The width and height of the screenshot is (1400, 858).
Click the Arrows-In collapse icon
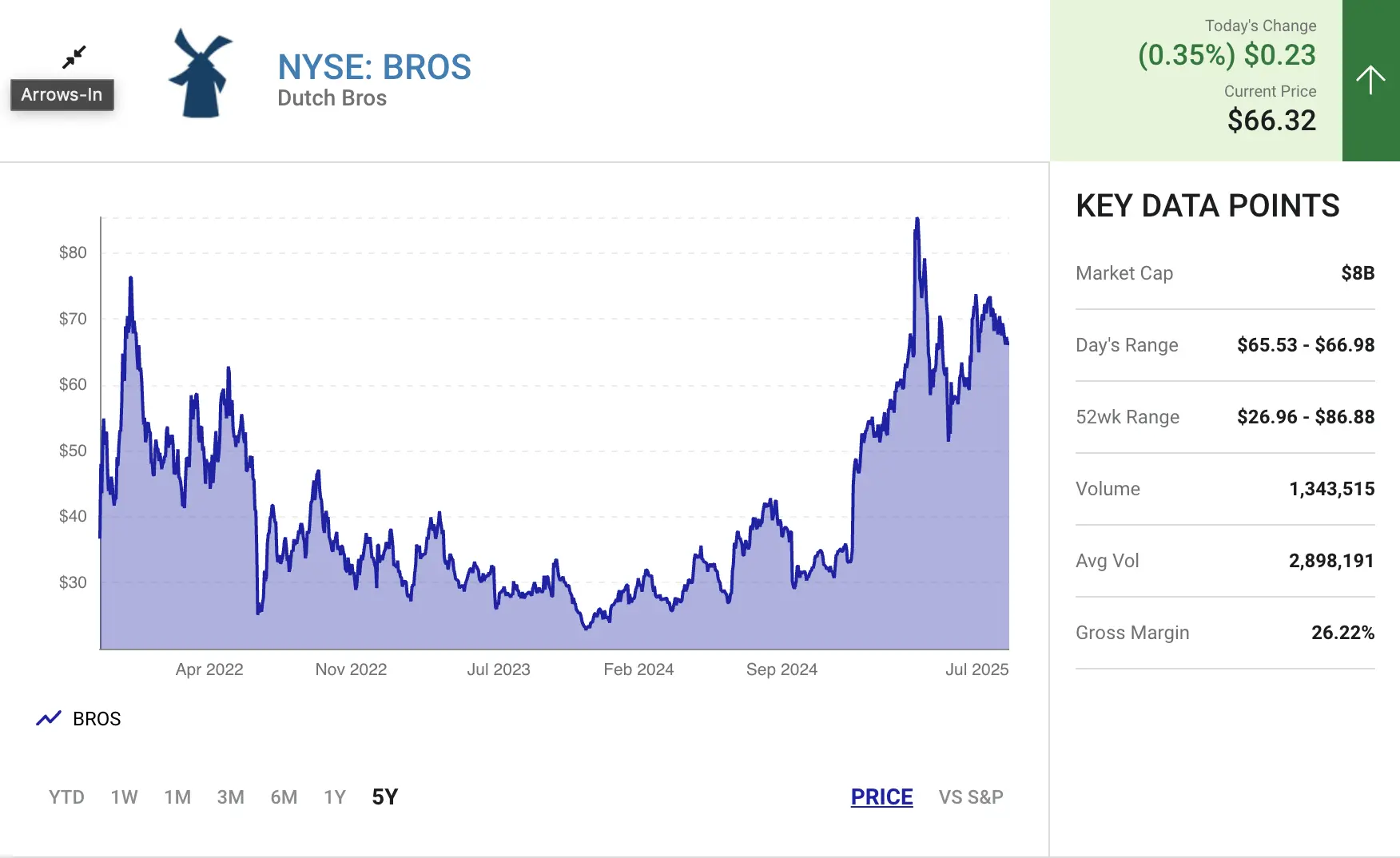74,57
